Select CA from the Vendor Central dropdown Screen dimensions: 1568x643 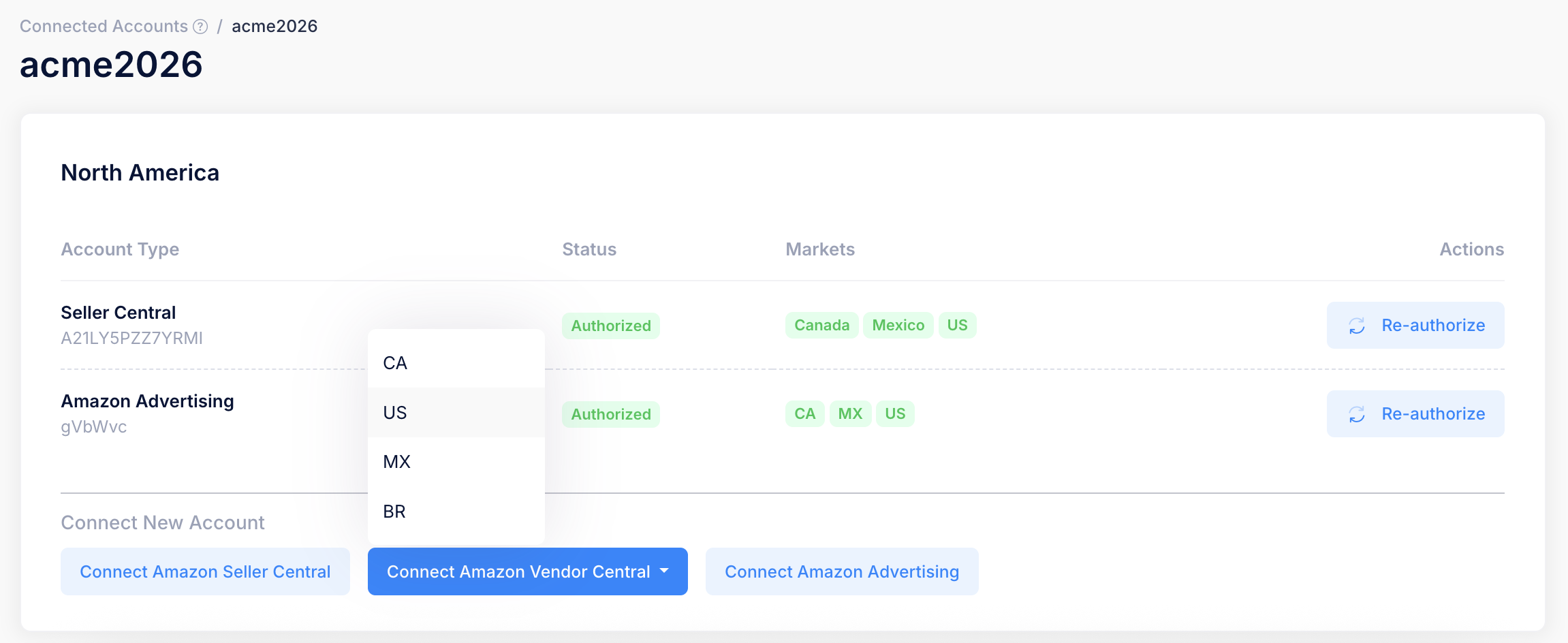395,363
